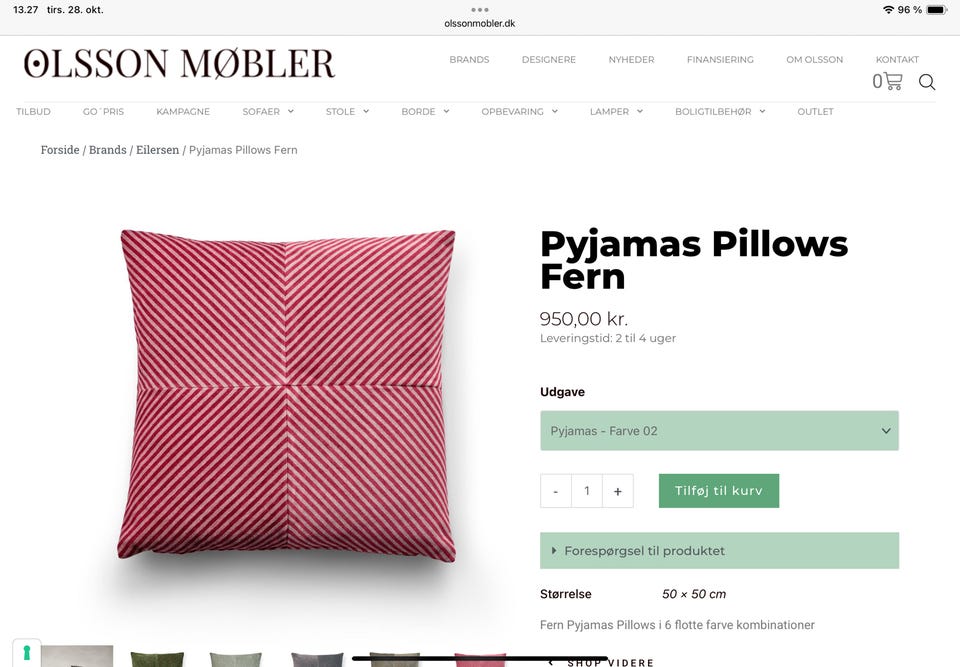This screenshot has width=960, height=667.
Task: Decrease quantity with the minus button
Action: tap(555, 491)
